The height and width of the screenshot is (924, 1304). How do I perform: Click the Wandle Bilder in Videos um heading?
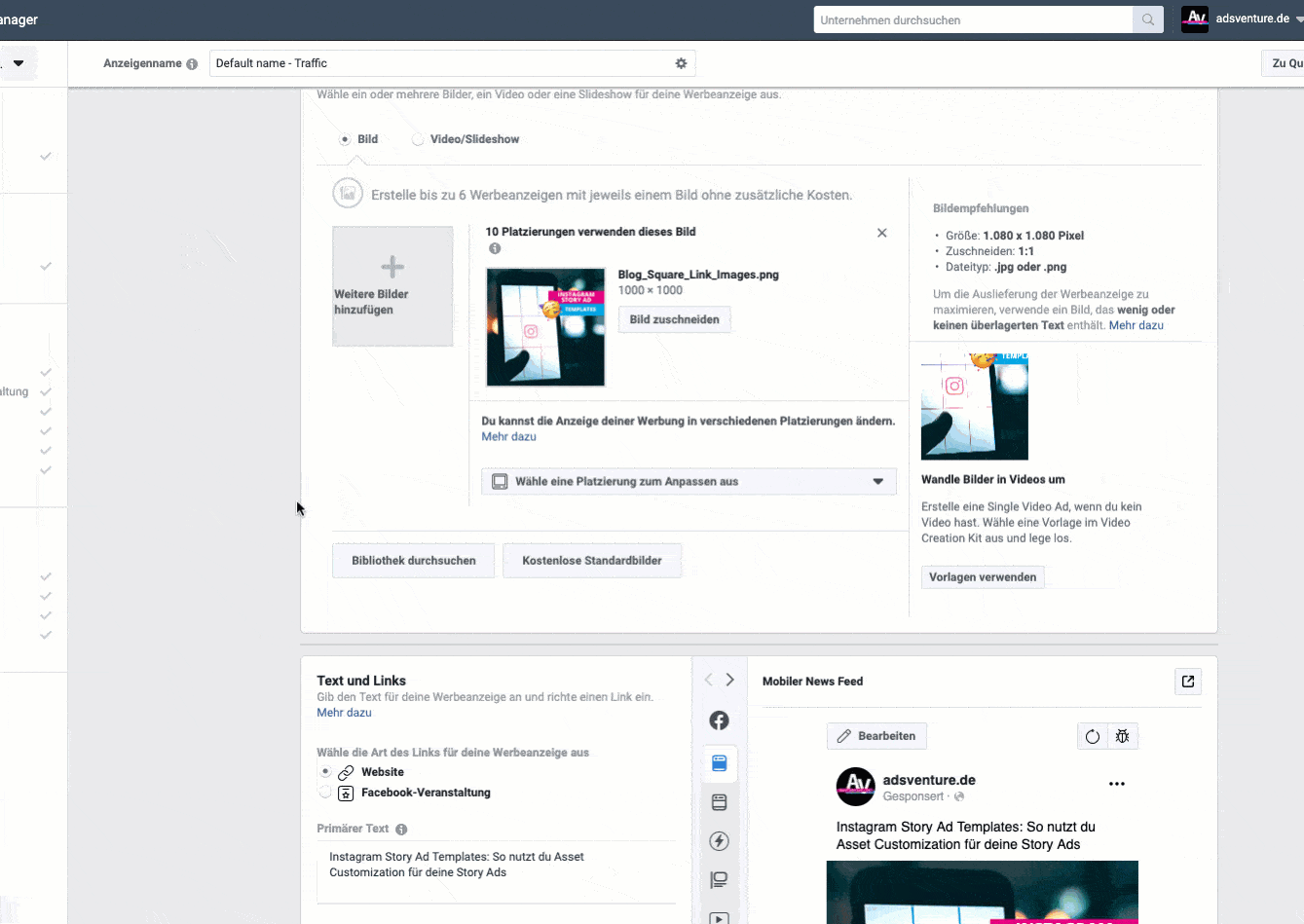tap(992, 479)
